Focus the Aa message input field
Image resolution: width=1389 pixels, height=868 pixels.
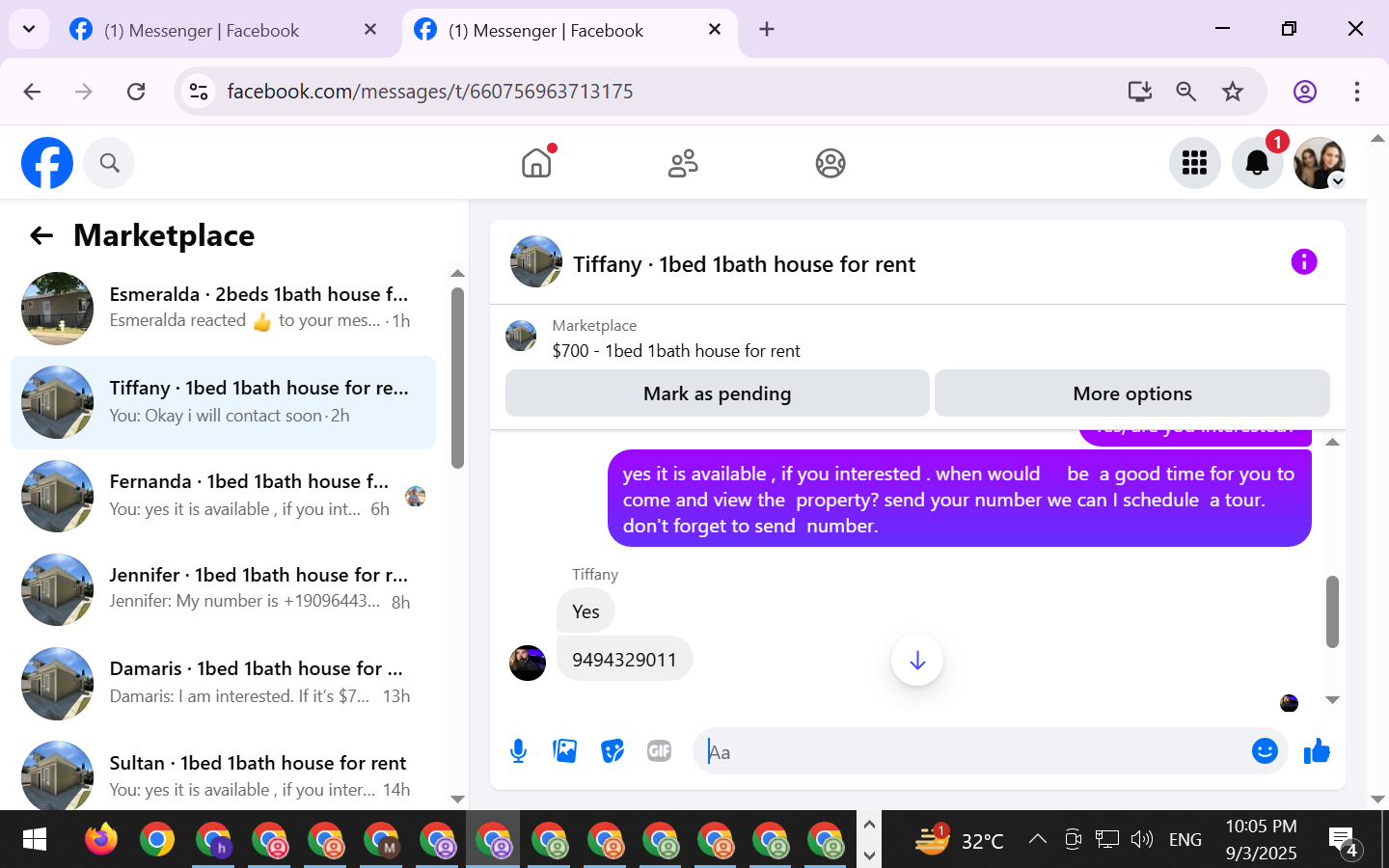pos(969,751)
